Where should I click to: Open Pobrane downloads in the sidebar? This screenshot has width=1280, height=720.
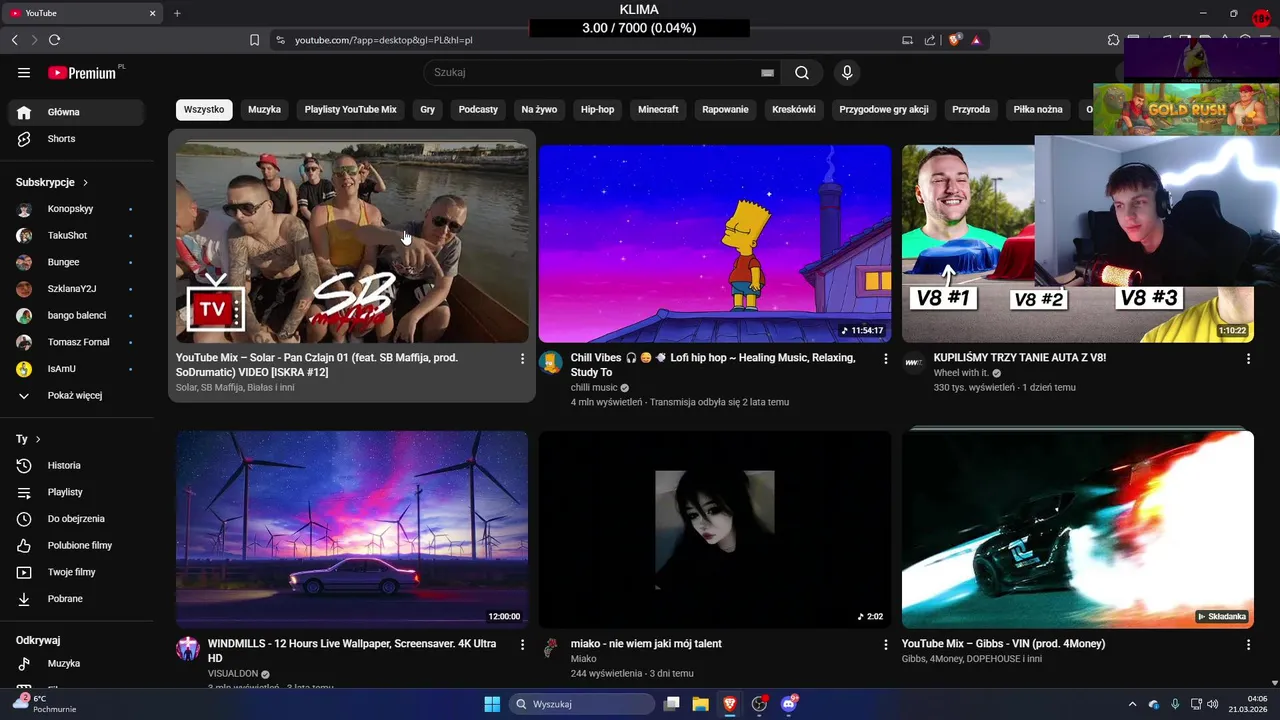click(x=76, y=599)
